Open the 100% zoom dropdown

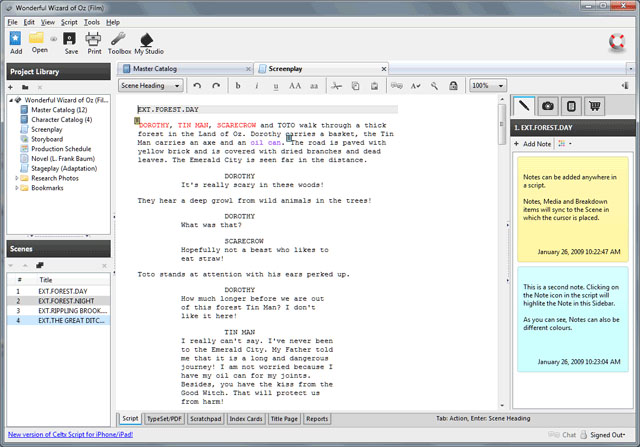click(x=488, y=86)
